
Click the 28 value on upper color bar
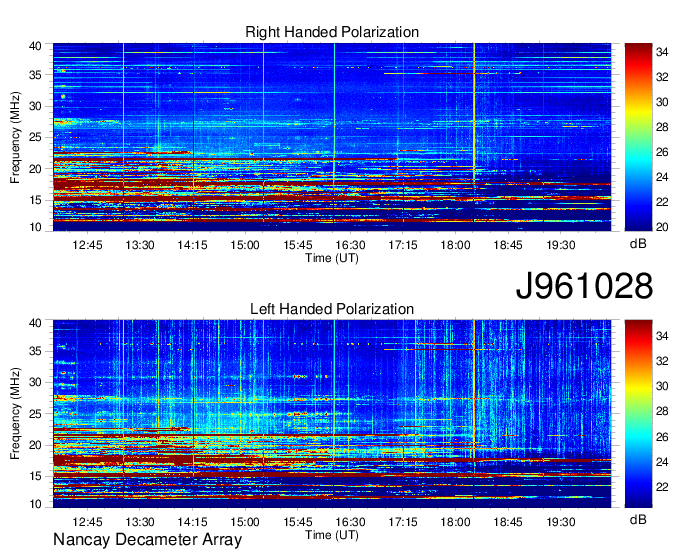(x=662, y=127)
